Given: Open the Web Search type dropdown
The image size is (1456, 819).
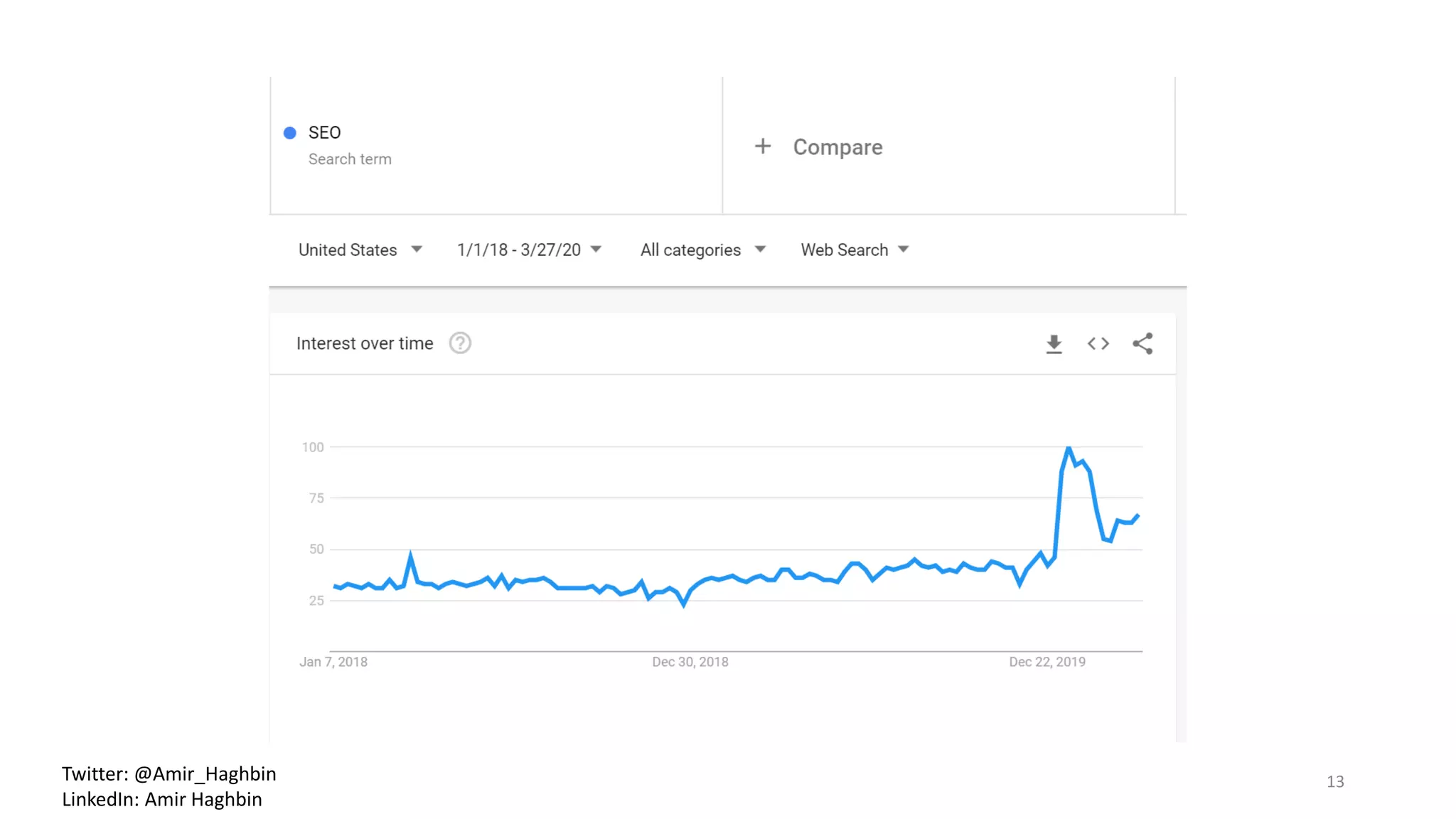Looking at the screenshot, I should coord(855,250).
